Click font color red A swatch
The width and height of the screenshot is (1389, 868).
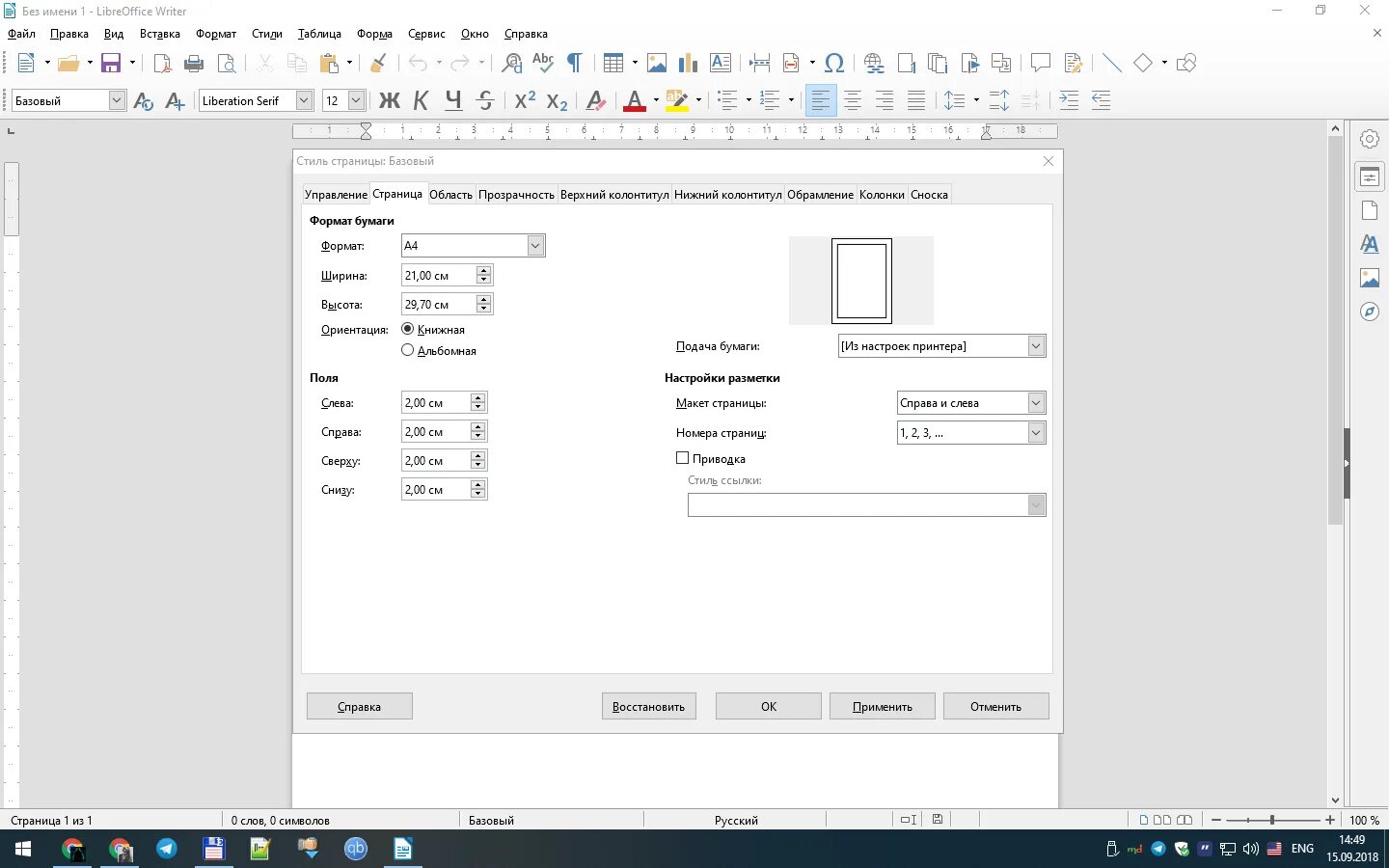pyautogui.click(x=635, y=100)
